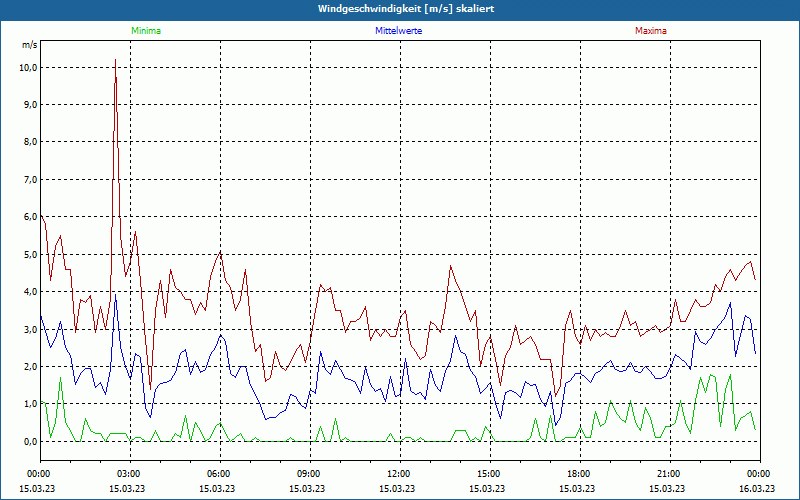Click the 09:00 time axis label
Screen dimensions: 800x500
(x=310, y=474)
